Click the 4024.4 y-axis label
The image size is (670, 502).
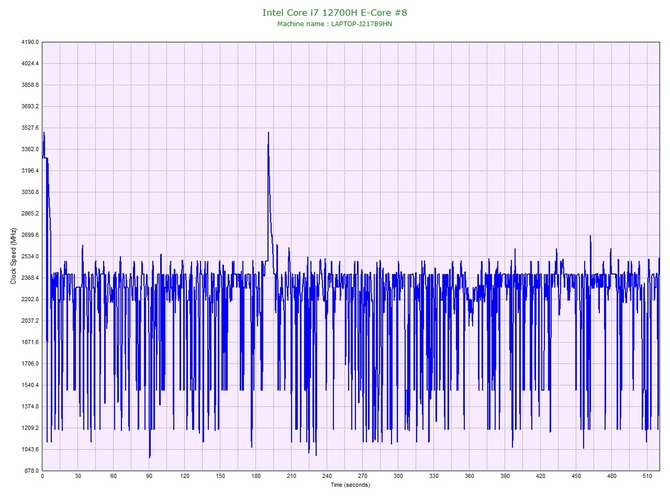coord(30,64)
